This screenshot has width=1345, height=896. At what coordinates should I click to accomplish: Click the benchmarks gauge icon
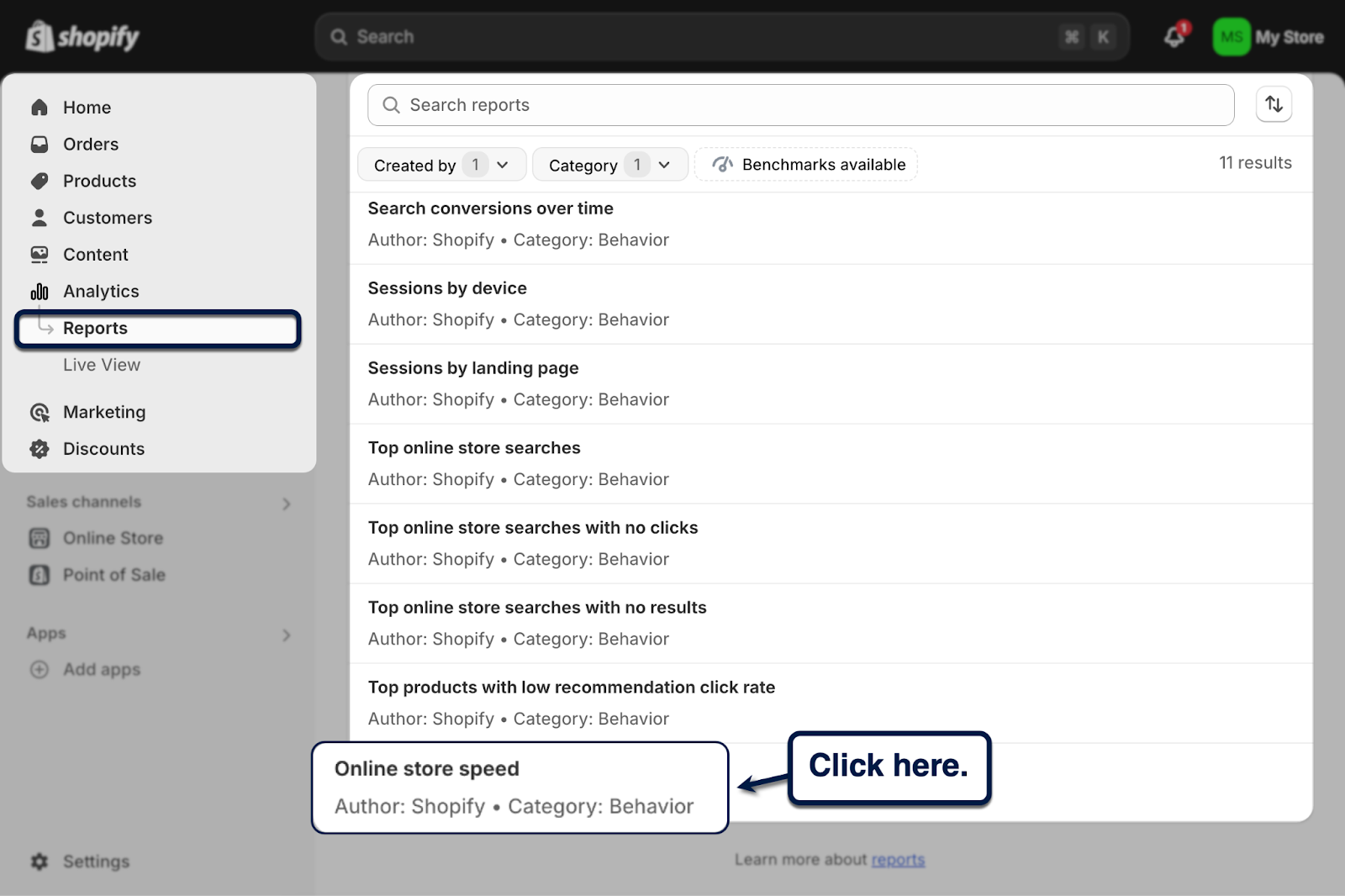pyautogui.click(x=723, y=164)
